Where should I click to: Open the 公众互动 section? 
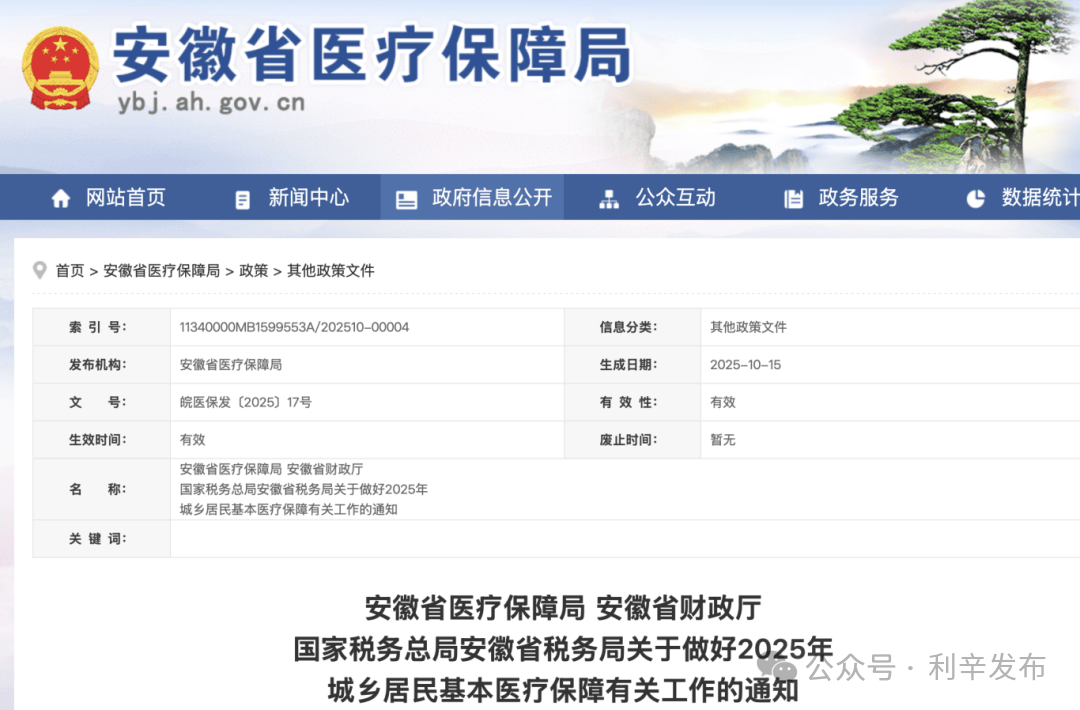click(675, 196)
